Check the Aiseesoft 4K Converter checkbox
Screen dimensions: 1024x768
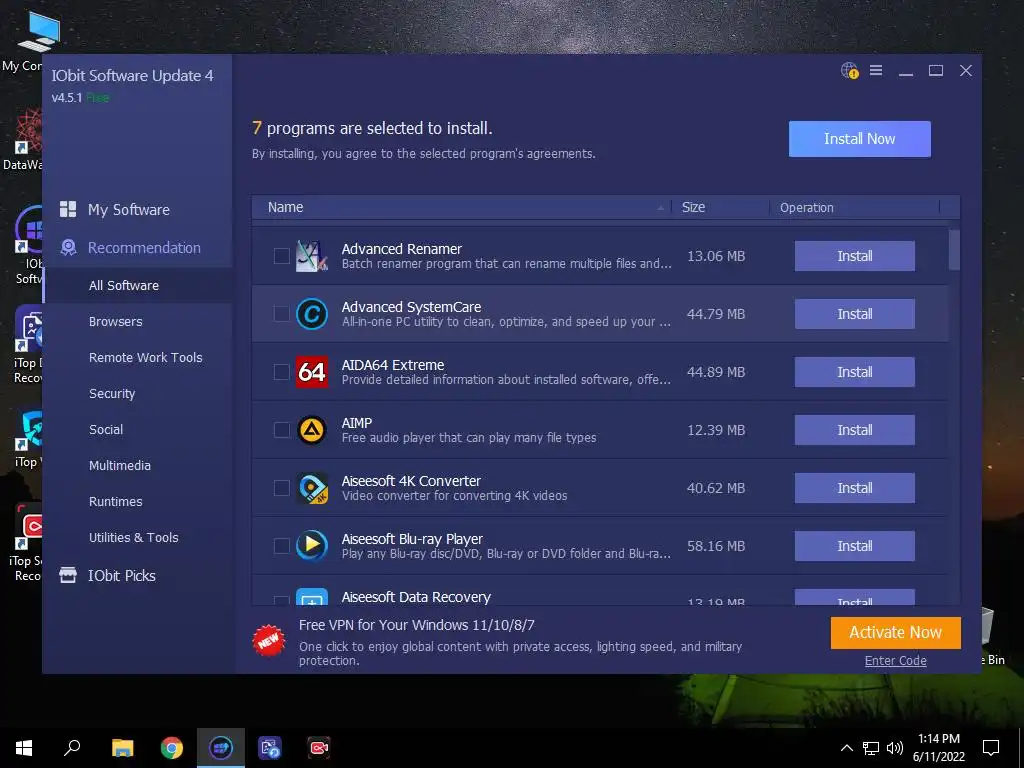tap(281, 488)
